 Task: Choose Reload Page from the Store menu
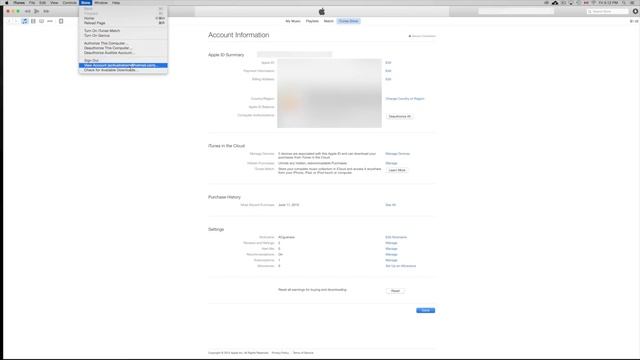[123, 23]
